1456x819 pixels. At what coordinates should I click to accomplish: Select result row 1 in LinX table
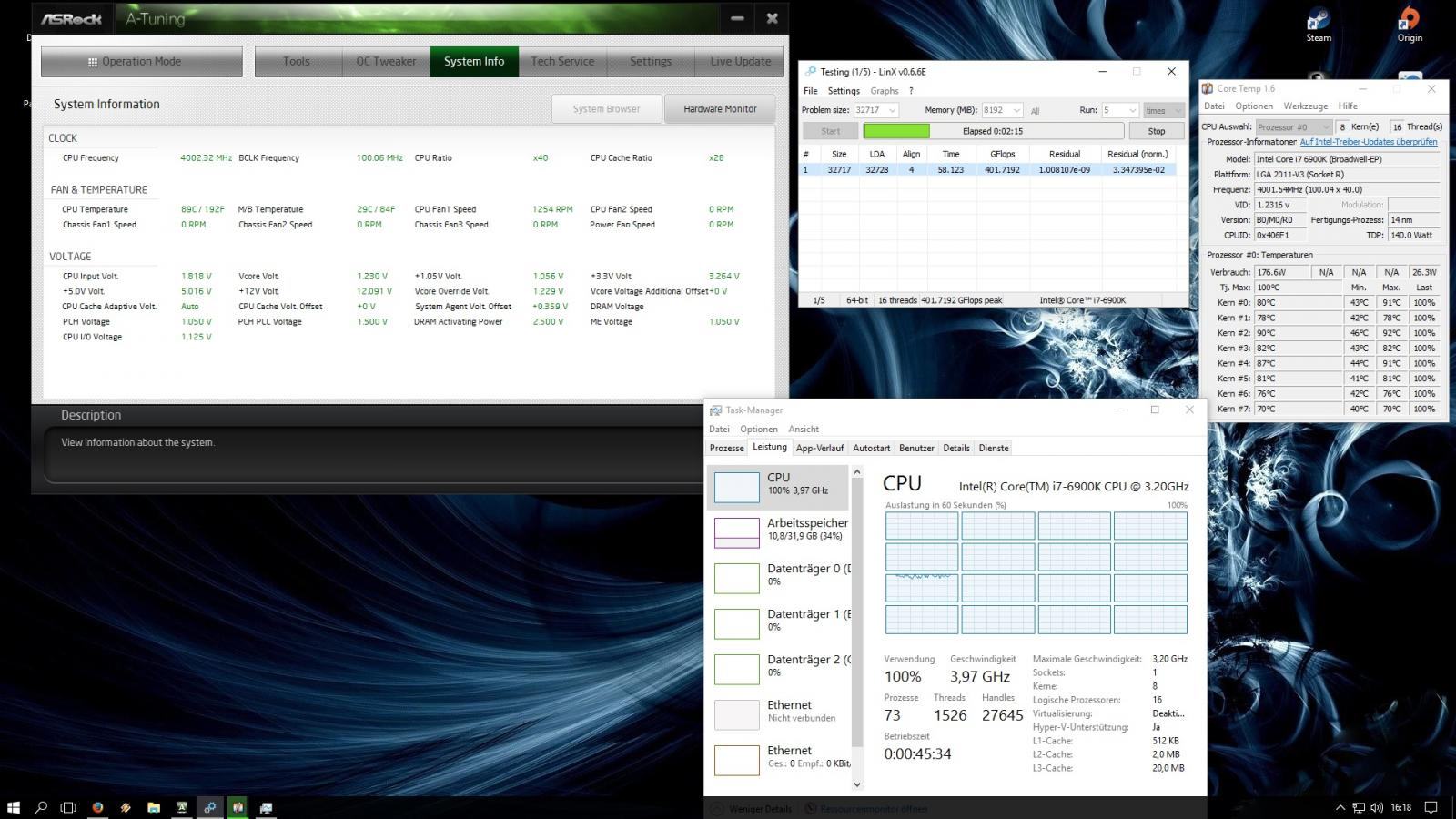(987, 169)
